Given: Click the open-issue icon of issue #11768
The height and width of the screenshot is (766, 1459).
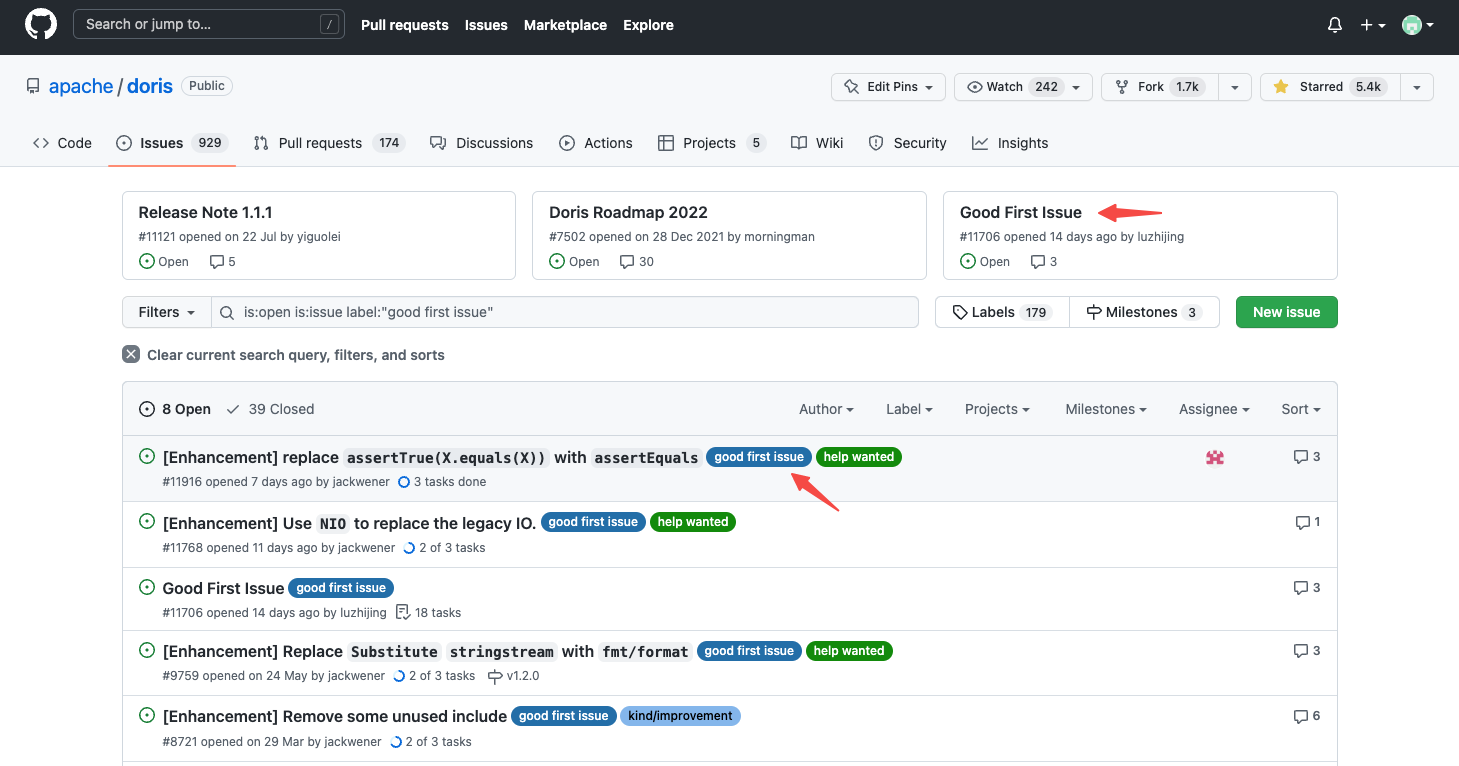Looking at the screenshot, I should coord(147,521).
